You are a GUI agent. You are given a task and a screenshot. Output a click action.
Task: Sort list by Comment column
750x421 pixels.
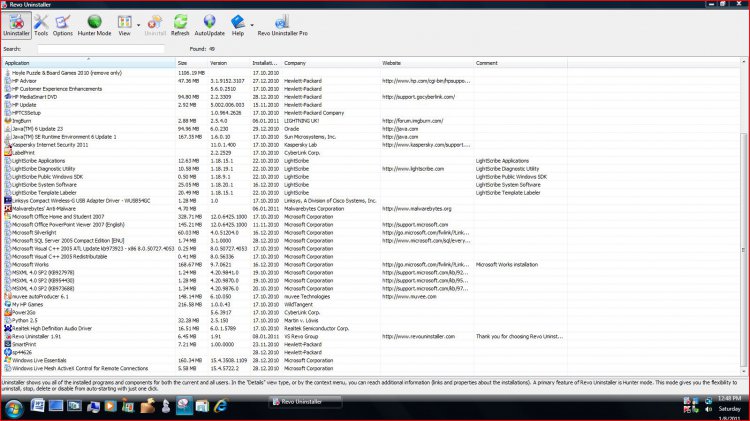point(520,63)
